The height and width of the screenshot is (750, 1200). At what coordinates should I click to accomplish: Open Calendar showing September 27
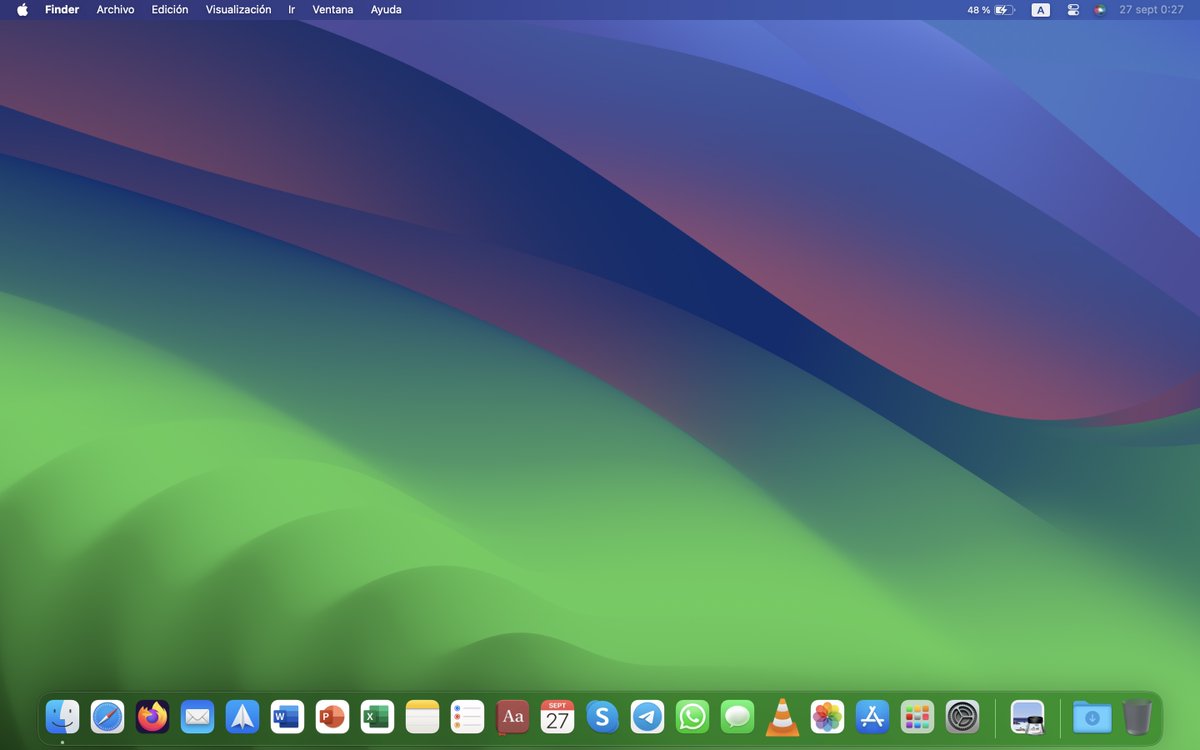click(x=557, y=716)
